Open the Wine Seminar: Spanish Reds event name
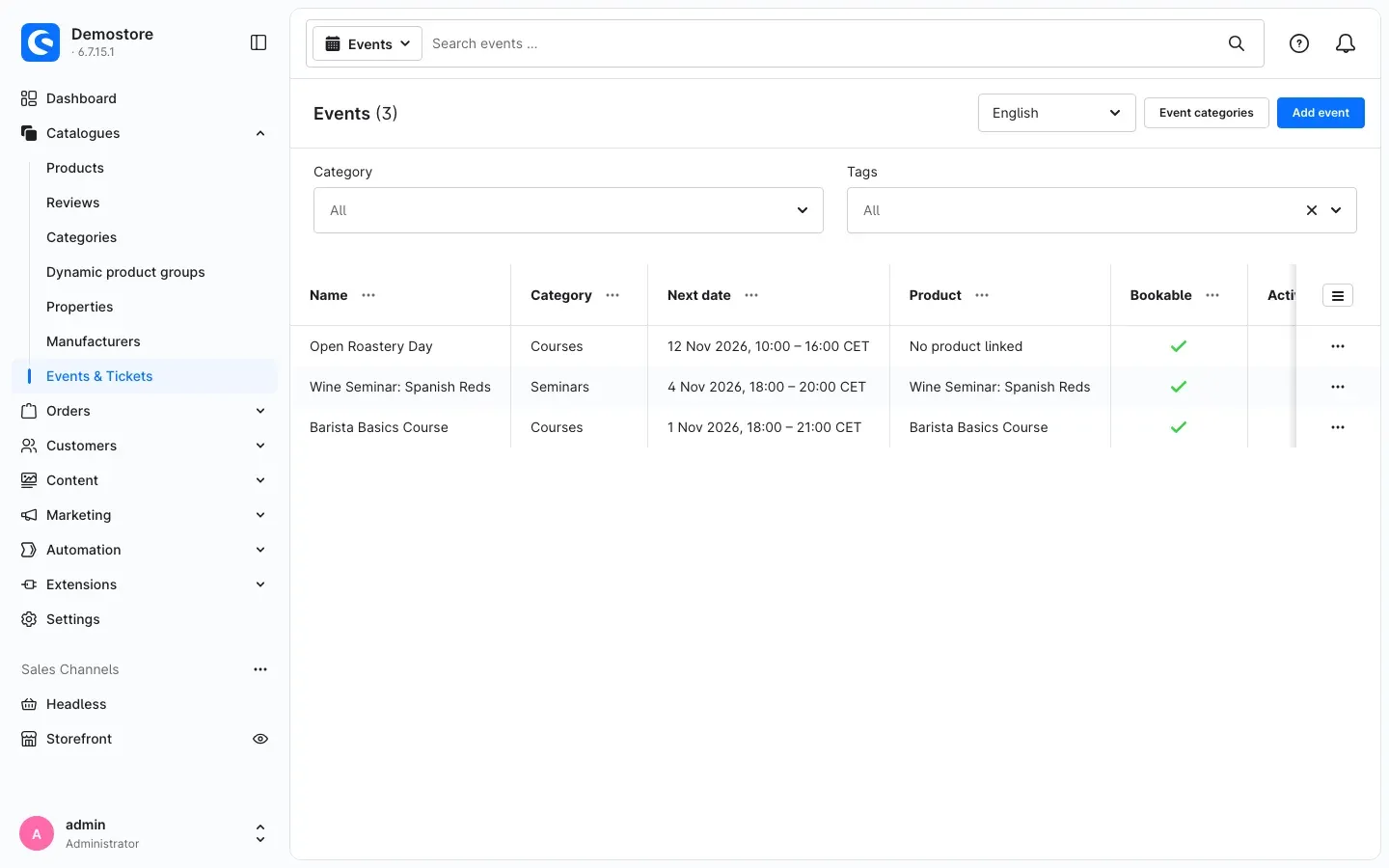 coord(400,387)
